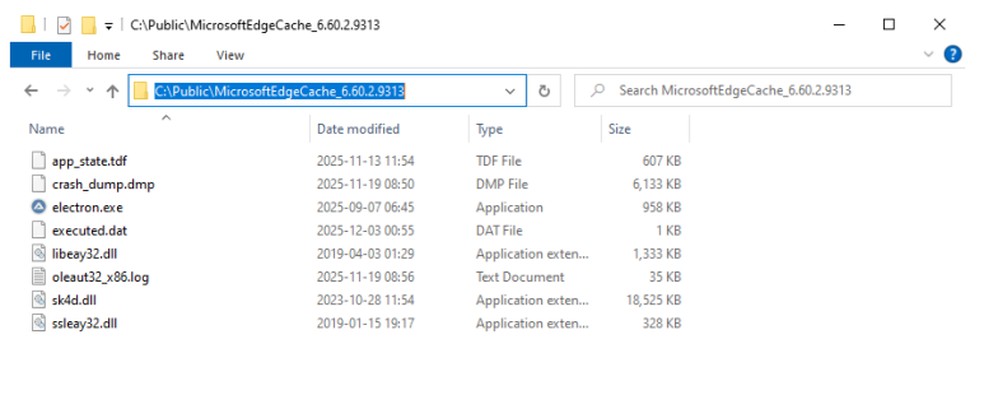Click the libeay32.dll file icon
This screenshot has width=984, height=404.
[x=39, y=253]
